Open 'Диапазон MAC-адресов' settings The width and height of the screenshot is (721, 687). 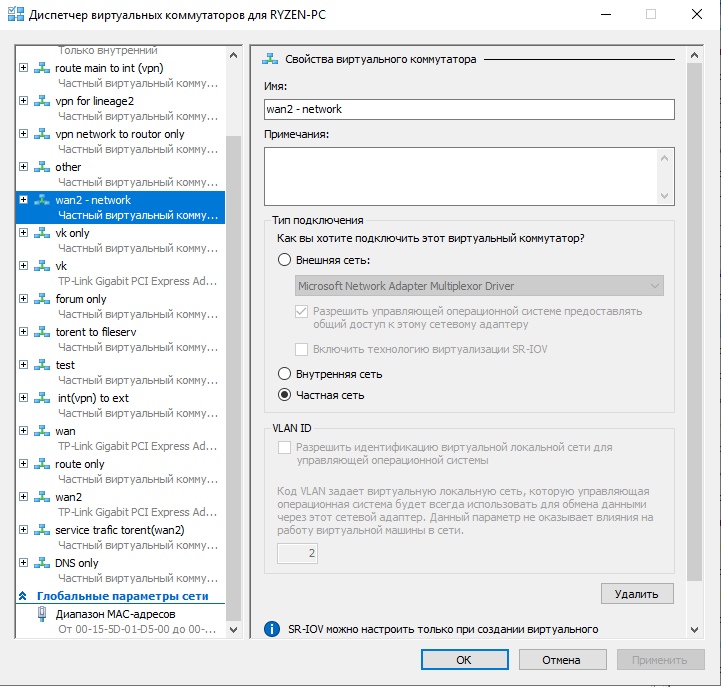[x=115, y=614]
